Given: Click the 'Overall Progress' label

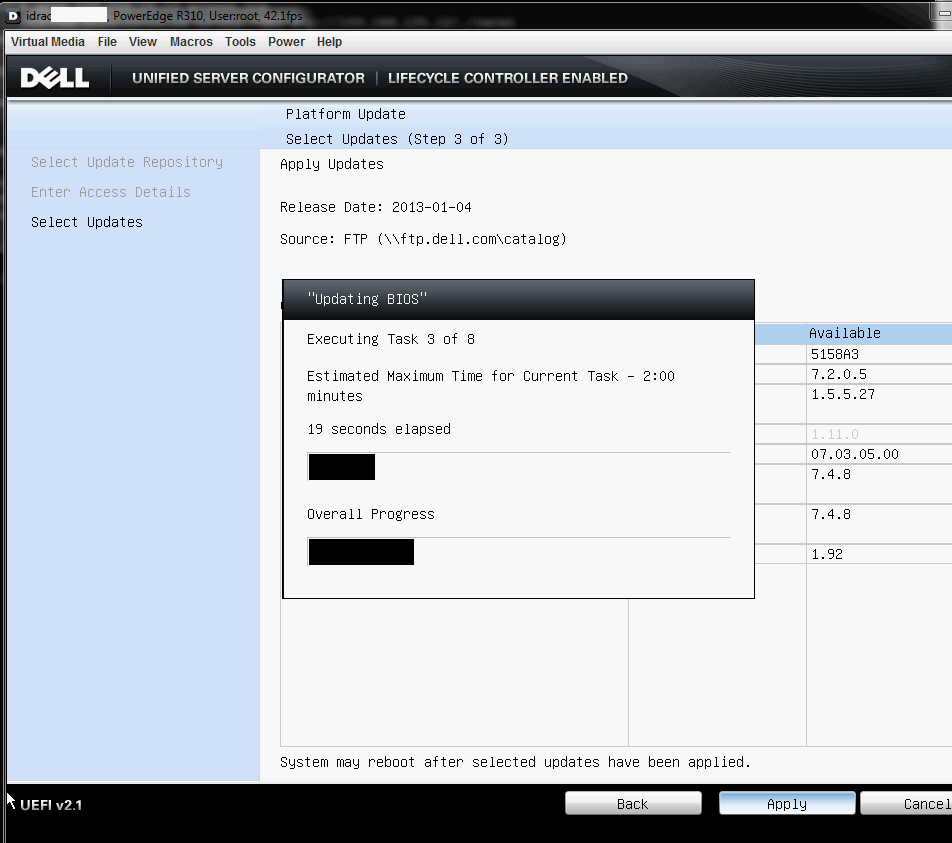Looking at the screenshot, I should (371, 514).
